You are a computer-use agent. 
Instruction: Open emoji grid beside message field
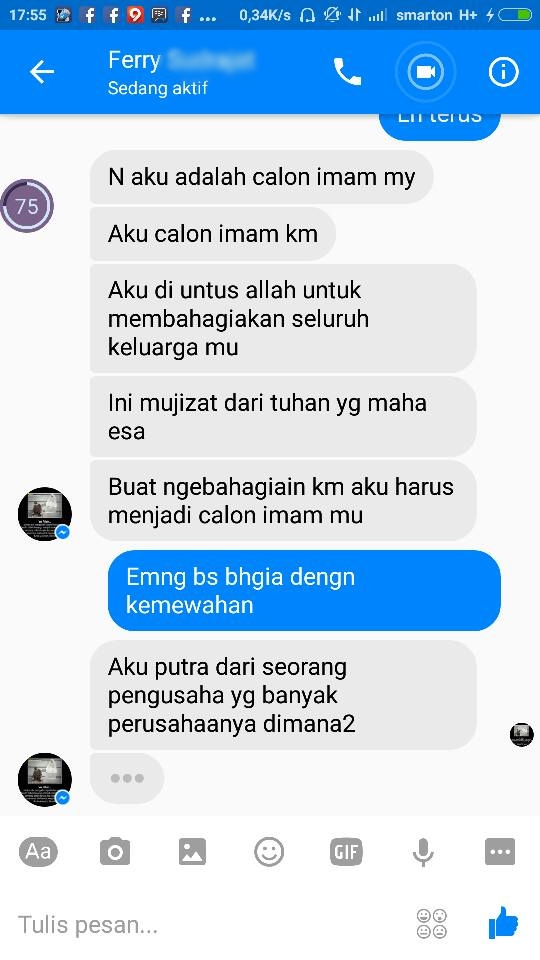(432, 924)
